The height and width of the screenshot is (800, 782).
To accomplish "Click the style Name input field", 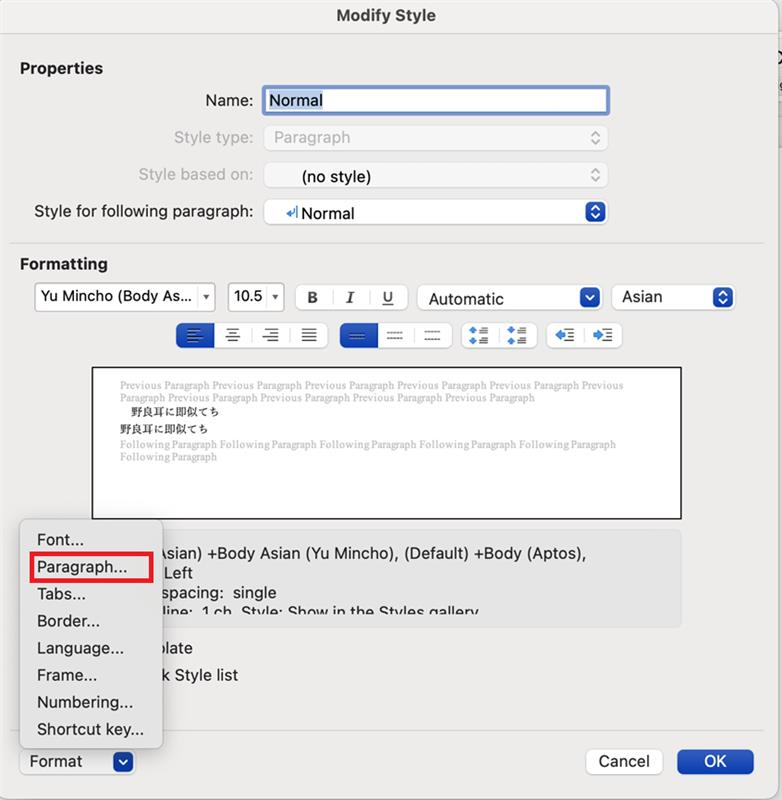I will click(436, 100).
